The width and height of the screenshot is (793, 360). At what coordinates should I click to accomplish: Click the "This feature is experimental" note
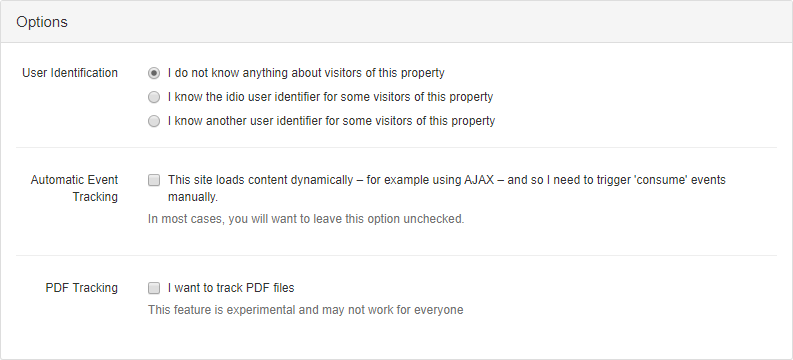[305, 309]
